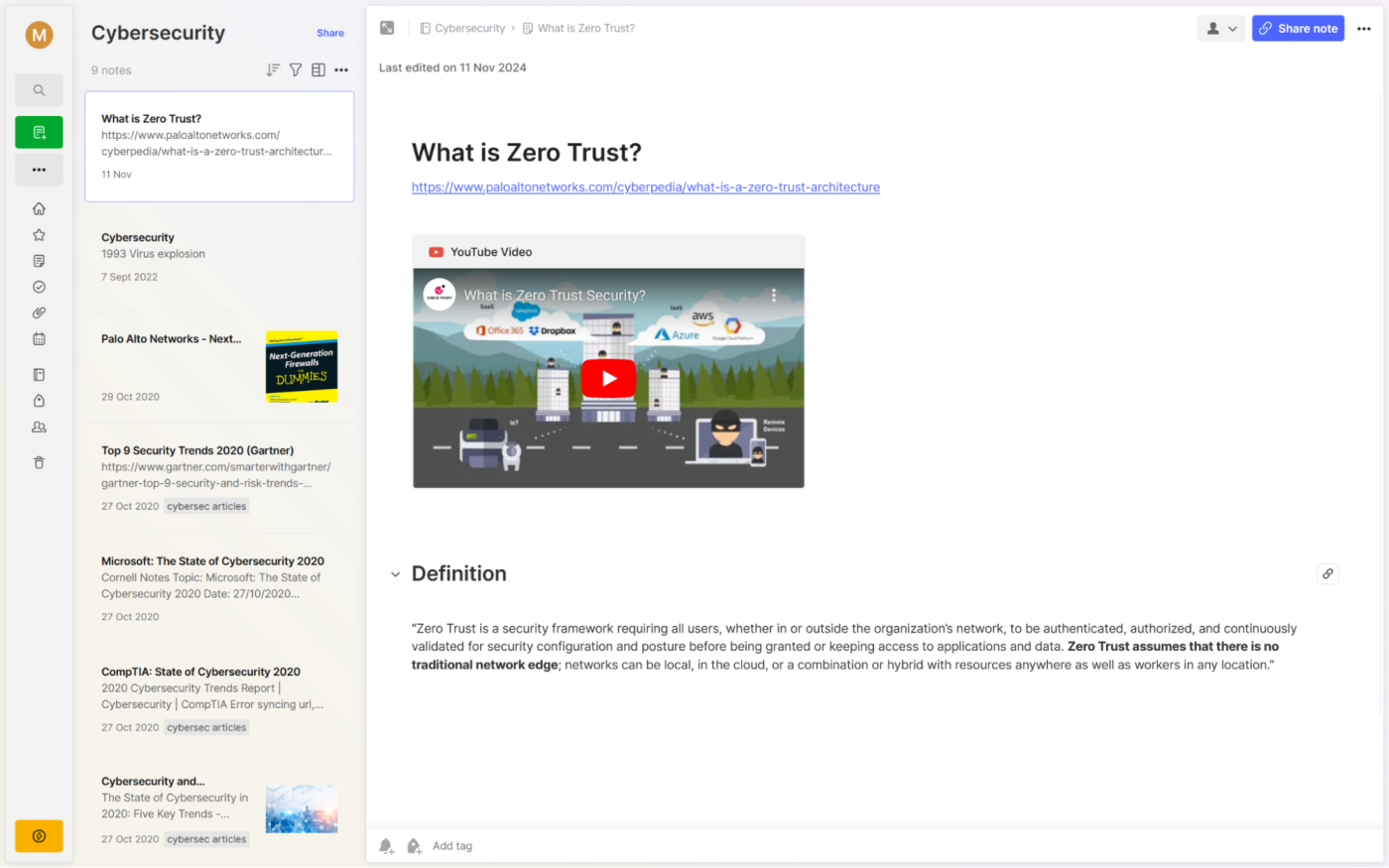Click the '9 notes' count label
This screenshot has height=868, width=1389.
pyautogui.click(x=111, y=70)
